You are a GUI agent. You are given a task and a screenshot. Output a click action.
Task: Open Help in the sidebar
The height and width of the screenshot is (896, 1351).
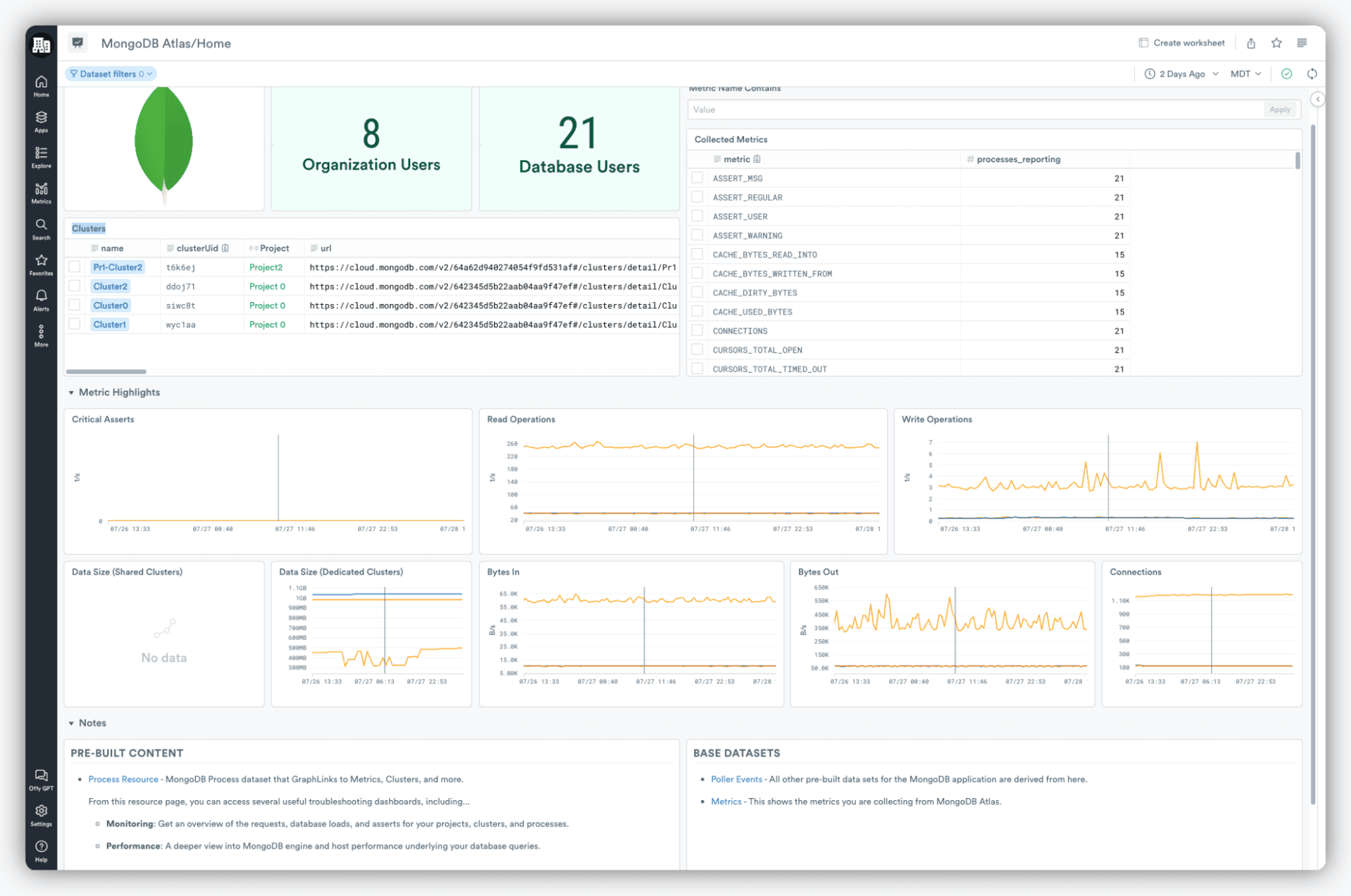coord(41,851)
